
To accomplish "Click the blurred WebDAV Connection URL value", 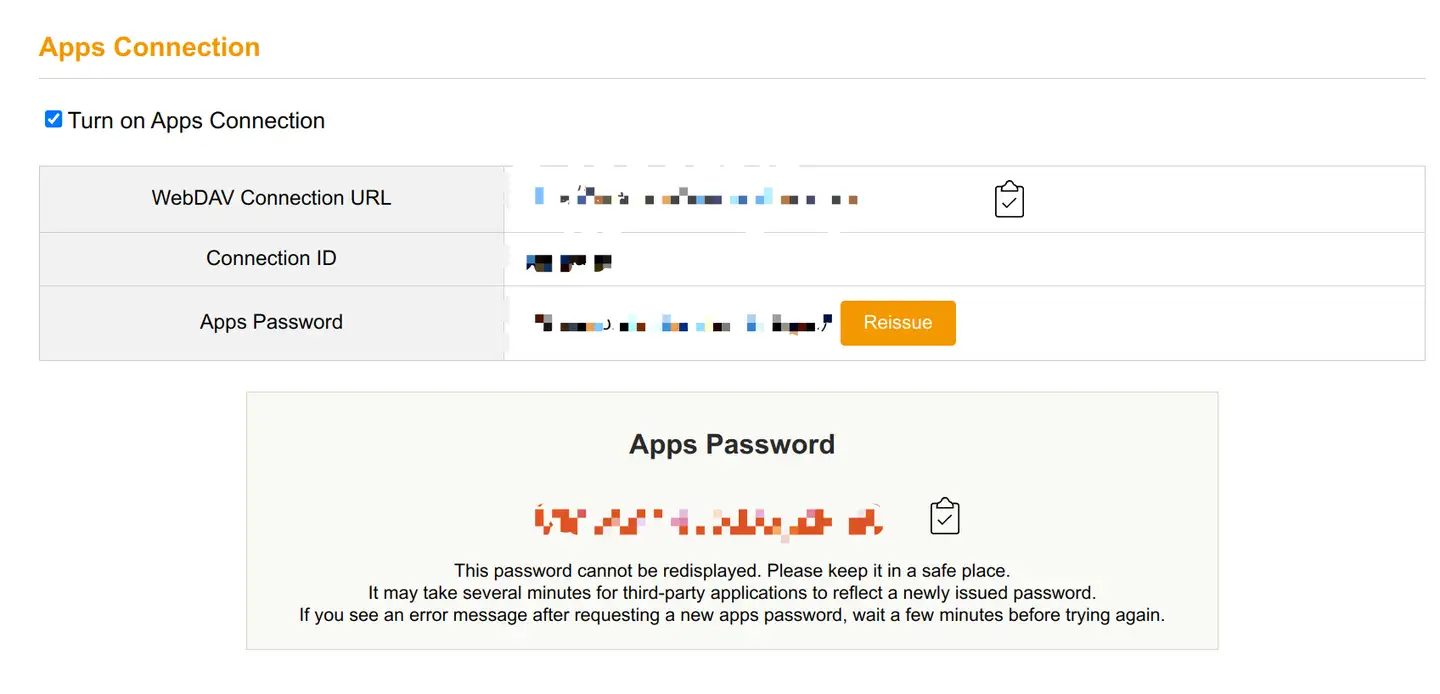I will 696,198.
